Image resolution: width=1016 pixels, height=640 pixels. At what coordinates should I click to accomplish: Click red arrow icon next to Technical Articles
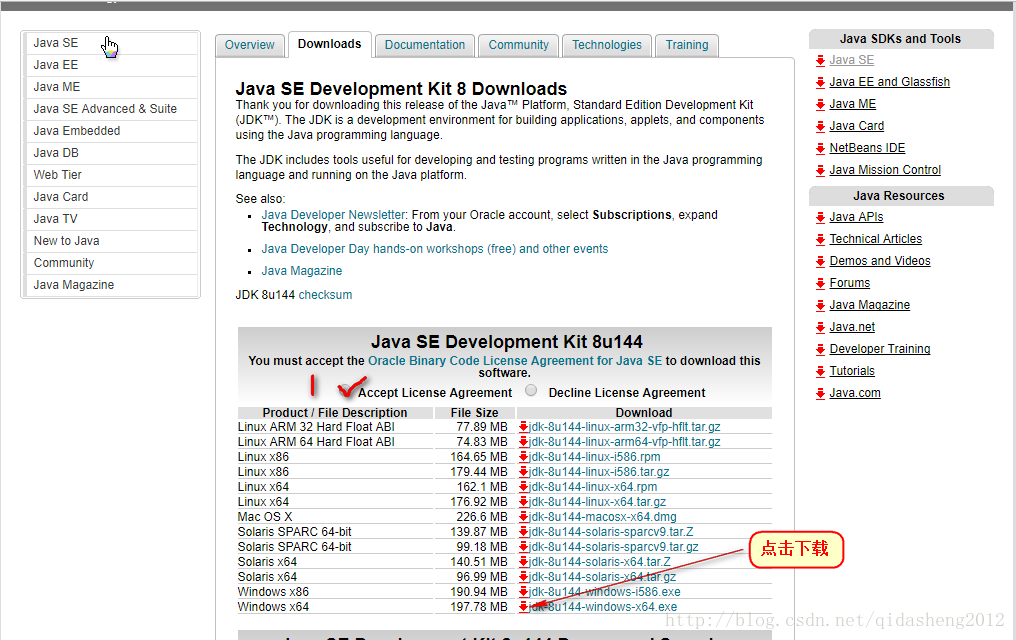[x=820, y=239]
